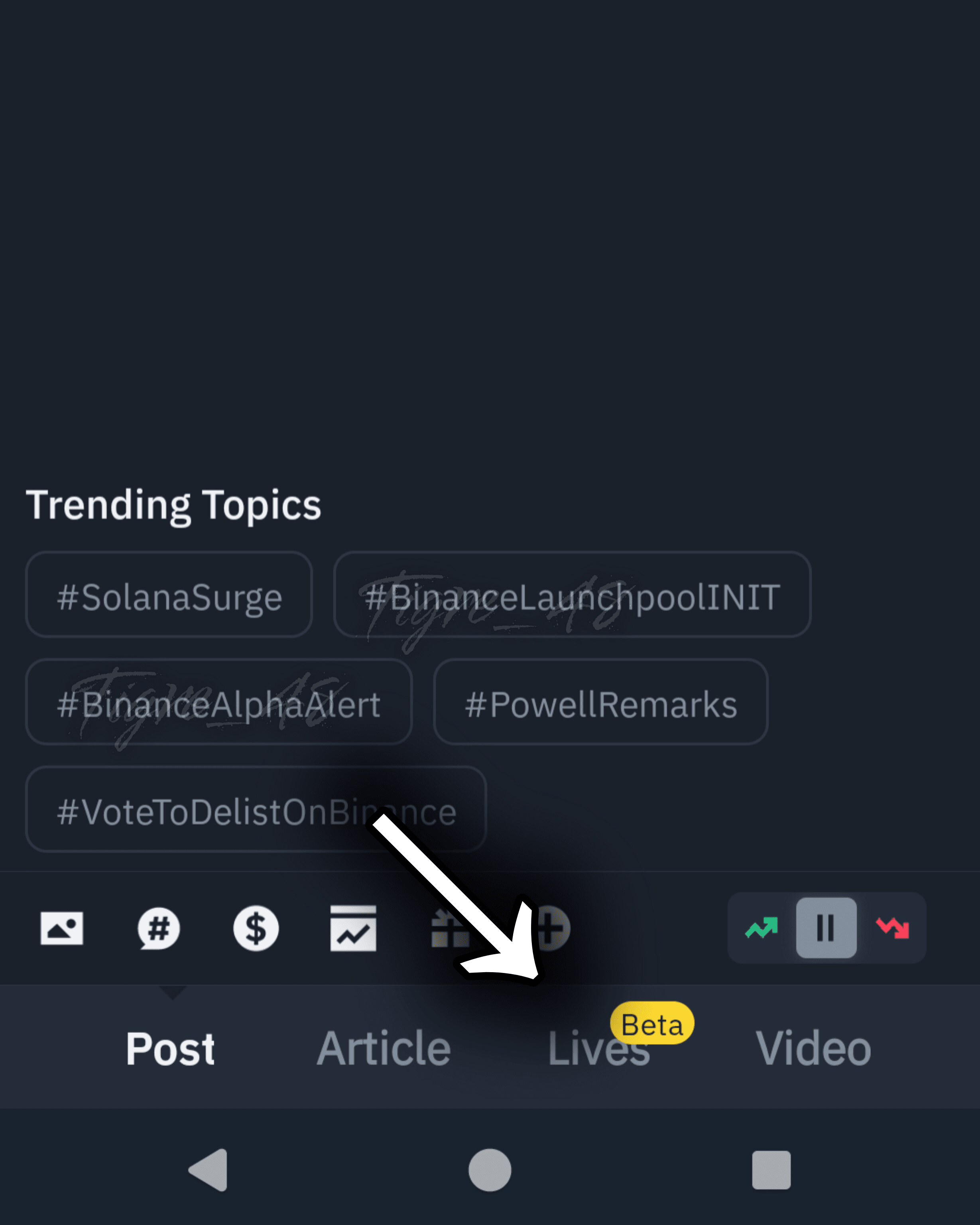Select the #VoteToDelistOnBinance topic
Screen dimensions: 980x1225
click(256, 809)
